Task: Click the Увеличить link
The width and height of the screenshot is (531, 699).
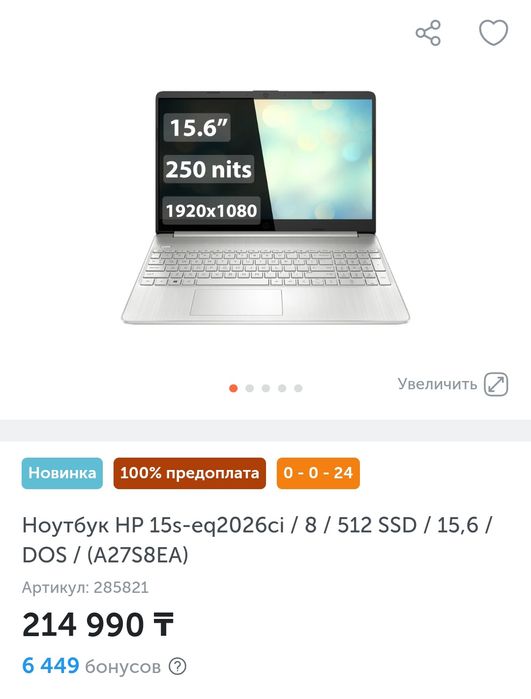Action: 437,384
